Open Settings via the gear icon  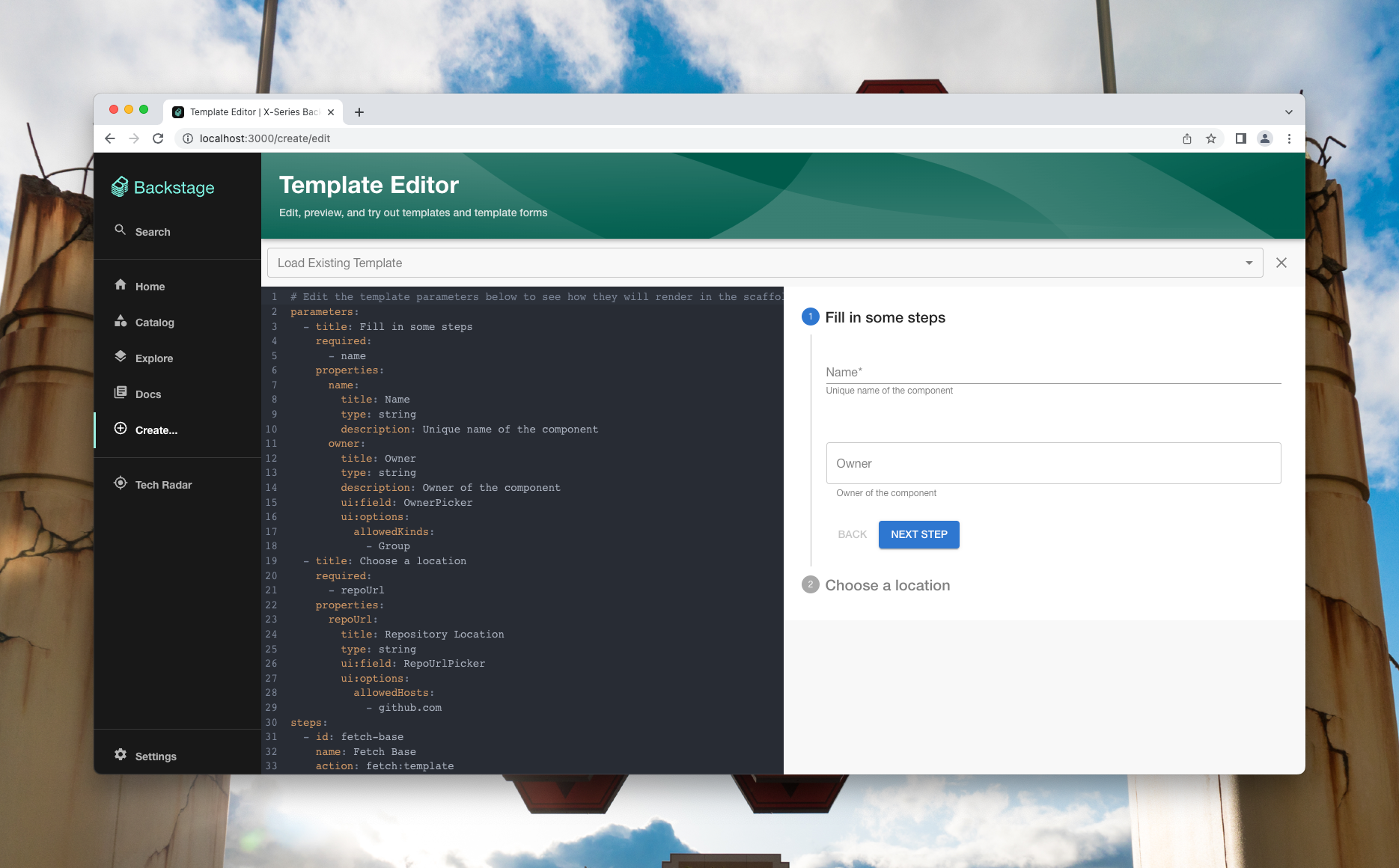(x=121, y=755)
